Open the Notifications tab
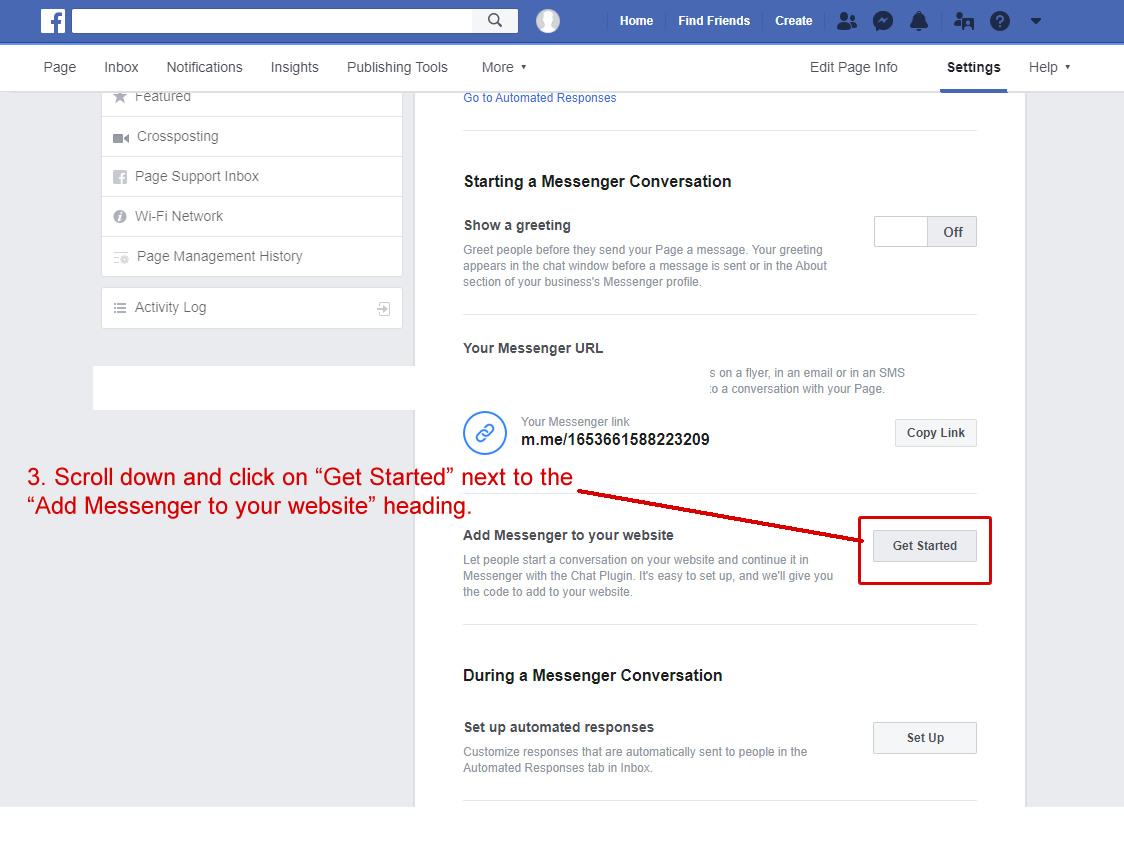 204,67
